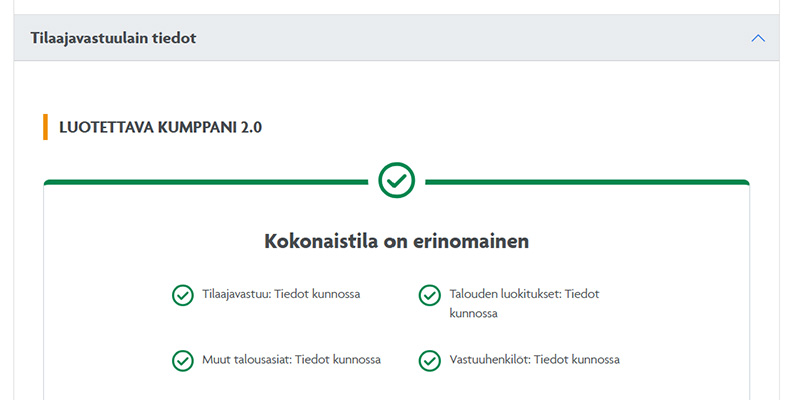Select the Tilaajavastuu: Tiedot kunnossa text
Image resolution: width=800 pixels, height=400 pixels.
click(x=281, y=295)
